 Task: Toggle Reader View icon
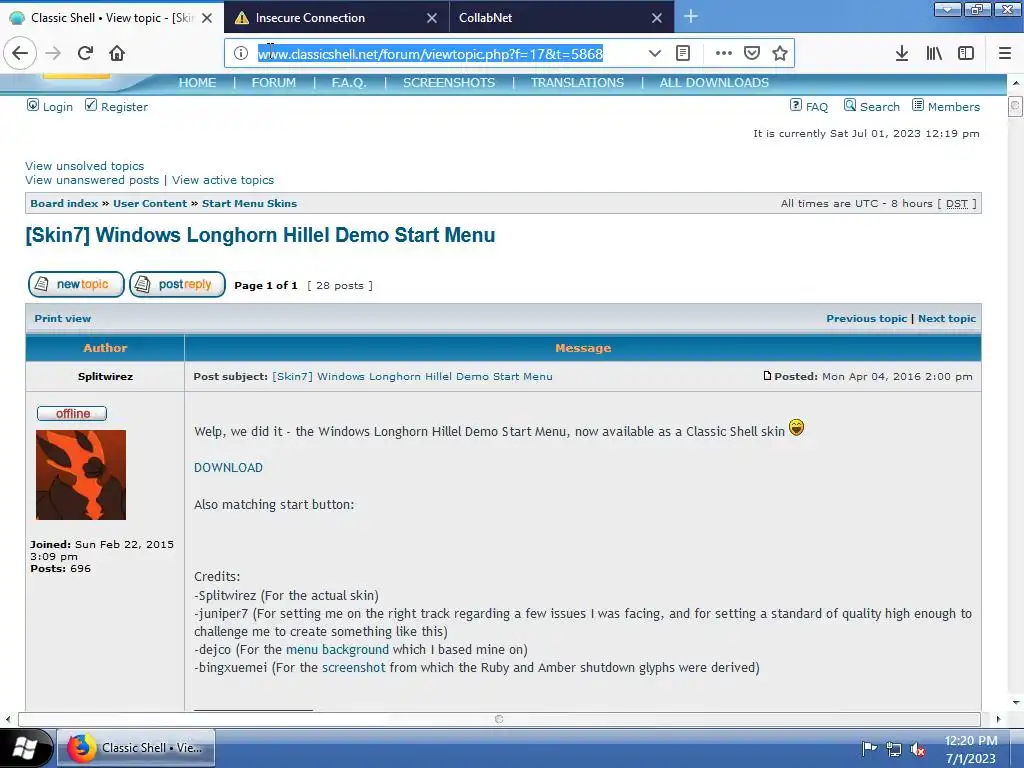pos(682,53)
